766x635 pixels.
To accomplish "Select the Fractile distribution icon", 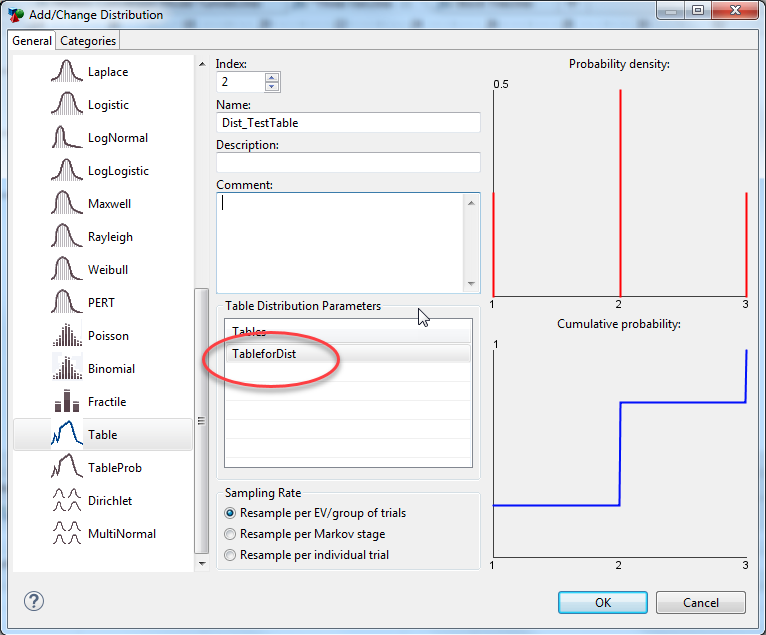I will 66,402.
